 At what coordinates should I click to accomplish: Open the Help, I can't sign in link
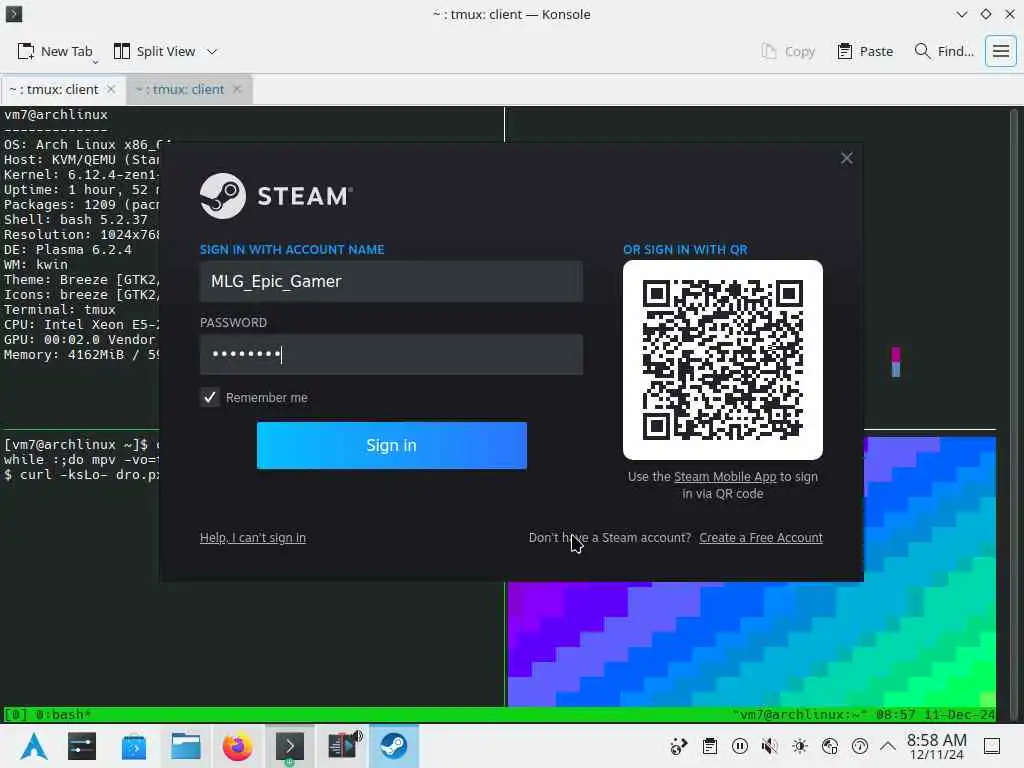coord(253,537)
